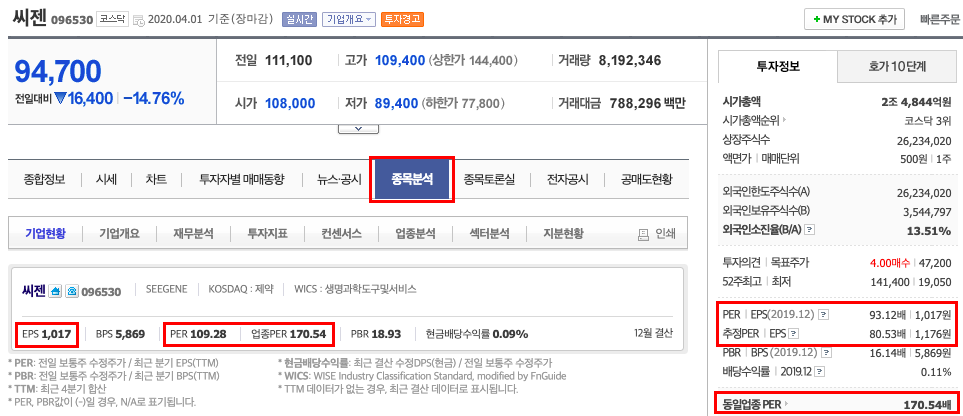The height and width of the screenshot is (416, 963).
Task: Open help icon for 외국인소진율(B/A)
Action: pyautogui.click(x=810, y=231)
